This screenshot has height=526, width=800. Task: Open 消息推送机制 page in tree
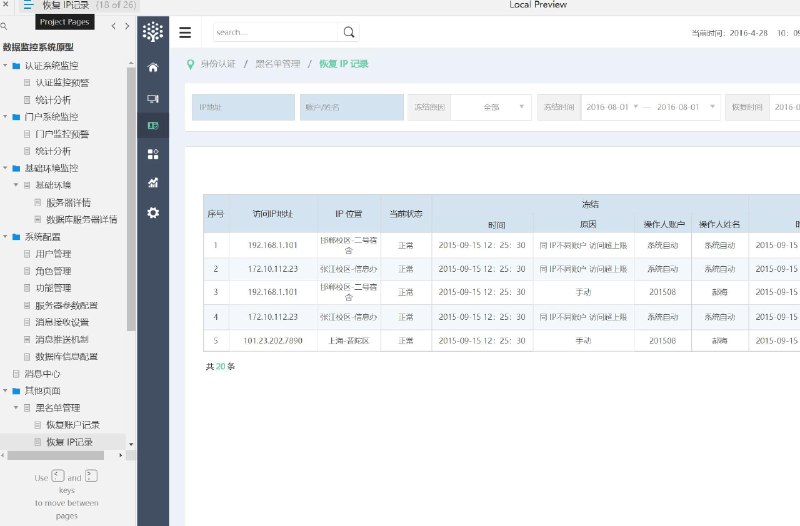[x=62, y=339]
